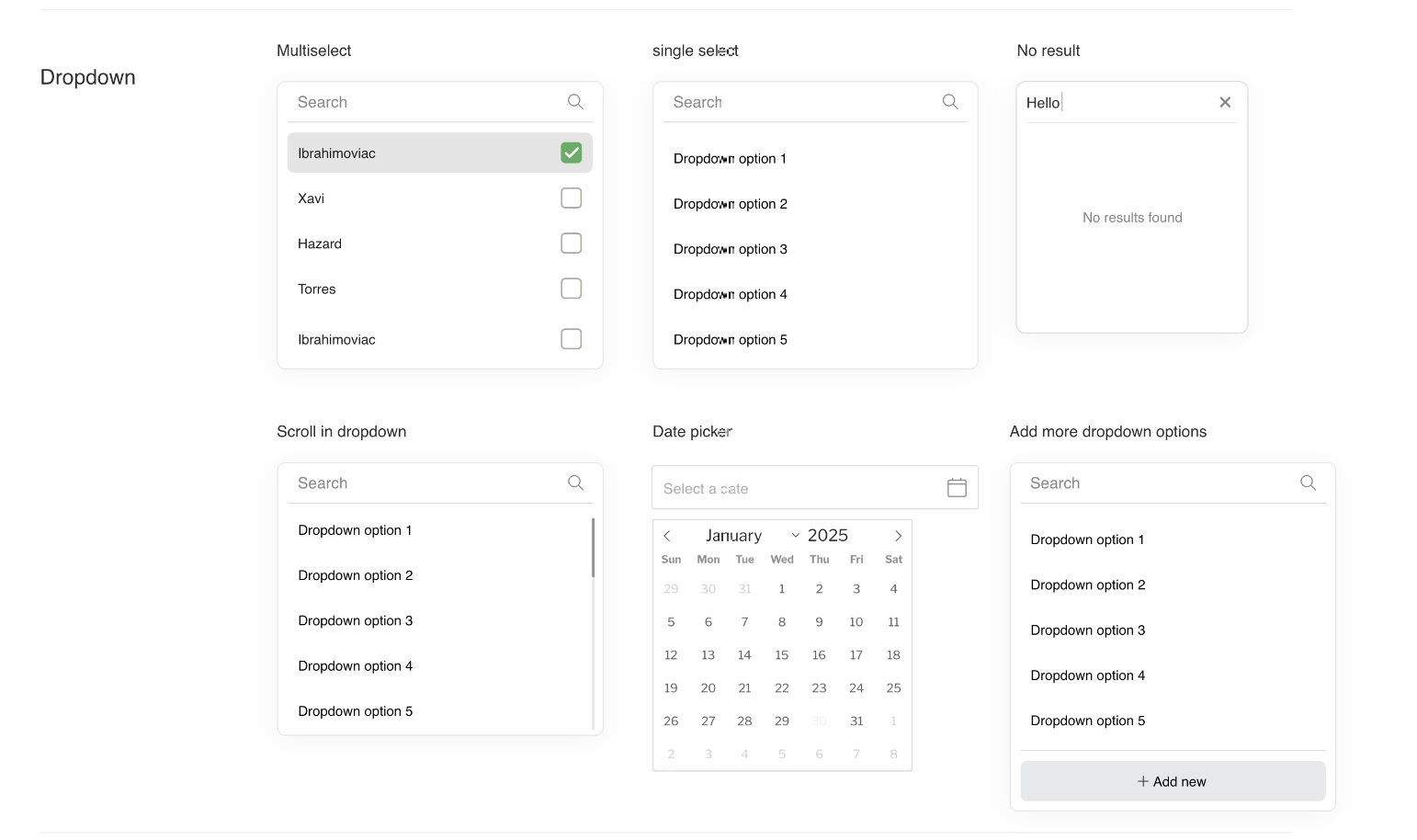Clear the Hello text with the X icon
This screenshot has width=1417, height=840.
point(1224,103)
